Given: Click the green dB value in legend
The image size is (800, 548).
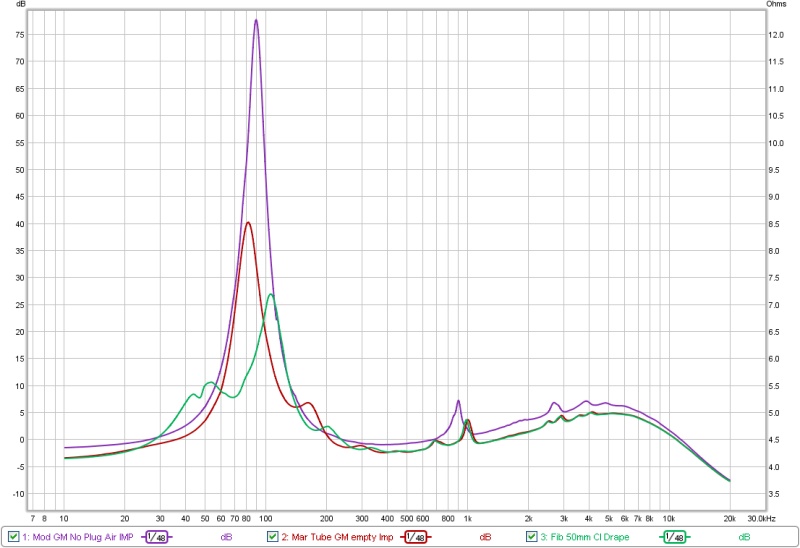Looking at the screenshot, I should pos(744,537).
